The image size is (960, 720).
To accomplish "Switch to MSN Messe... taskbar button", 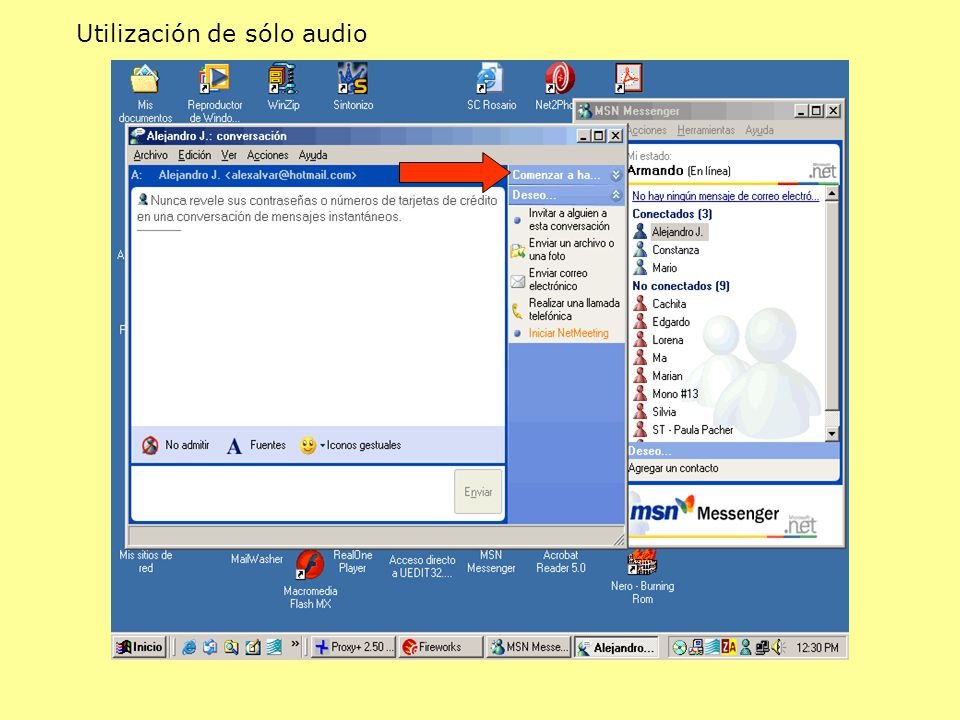I will 528,647.
